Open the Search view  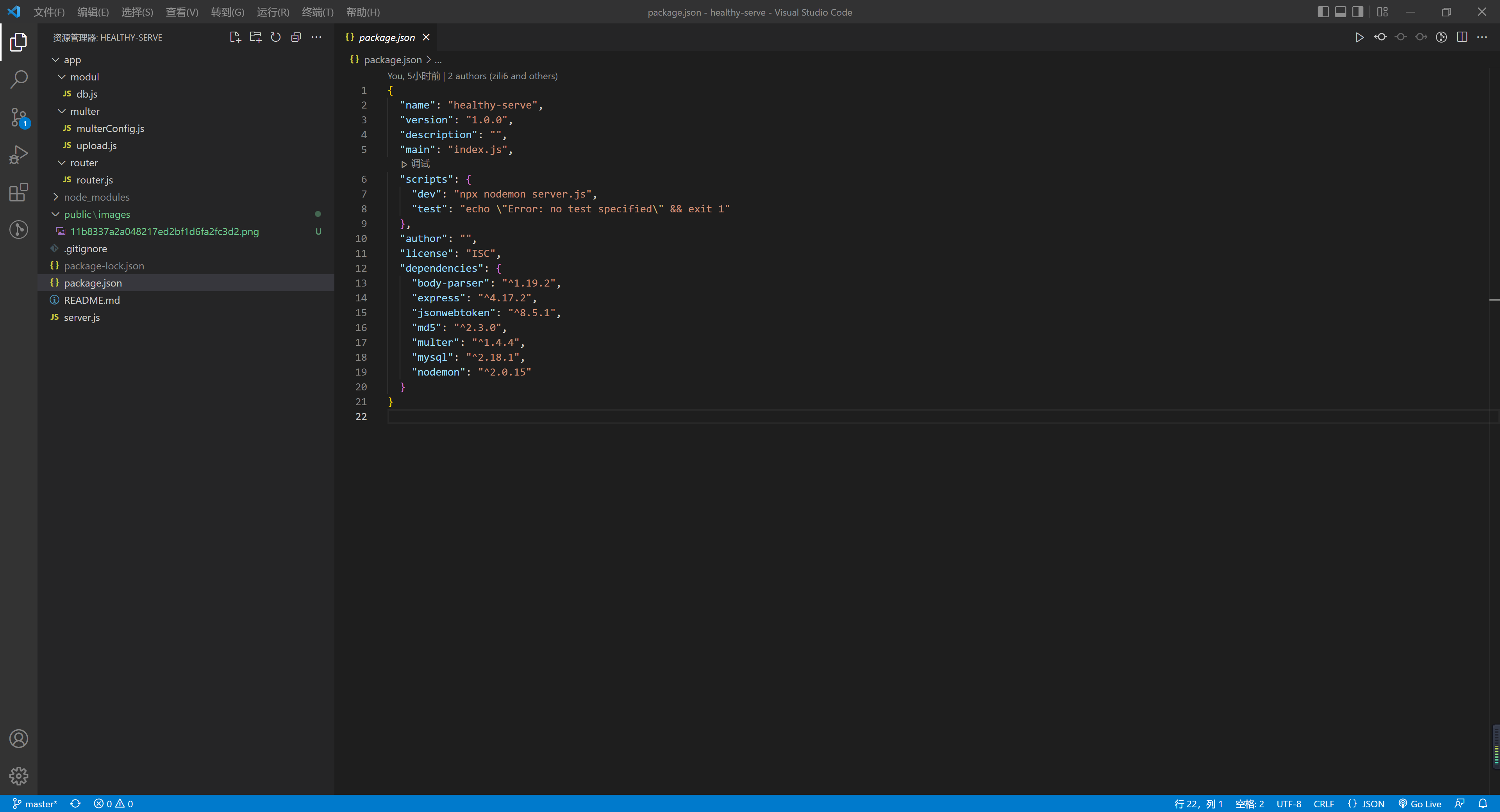(19, 78)
